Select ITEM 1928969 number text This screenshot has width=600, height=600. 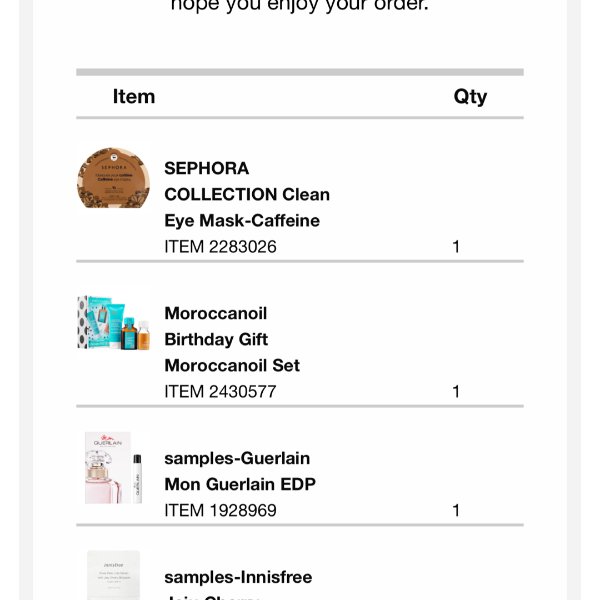click(x=220, y=510)
